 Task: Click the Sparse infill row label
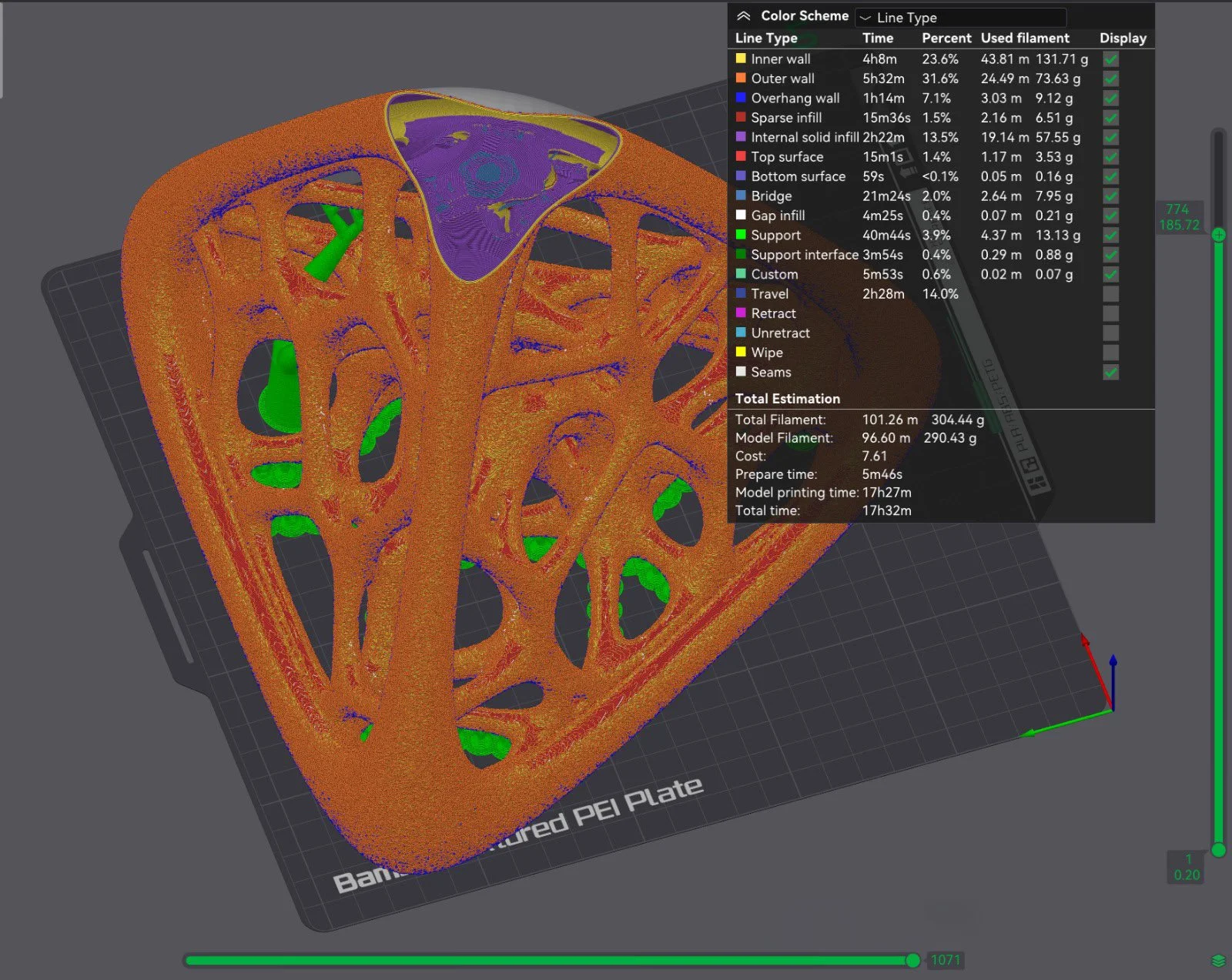(x=786, y=118)
